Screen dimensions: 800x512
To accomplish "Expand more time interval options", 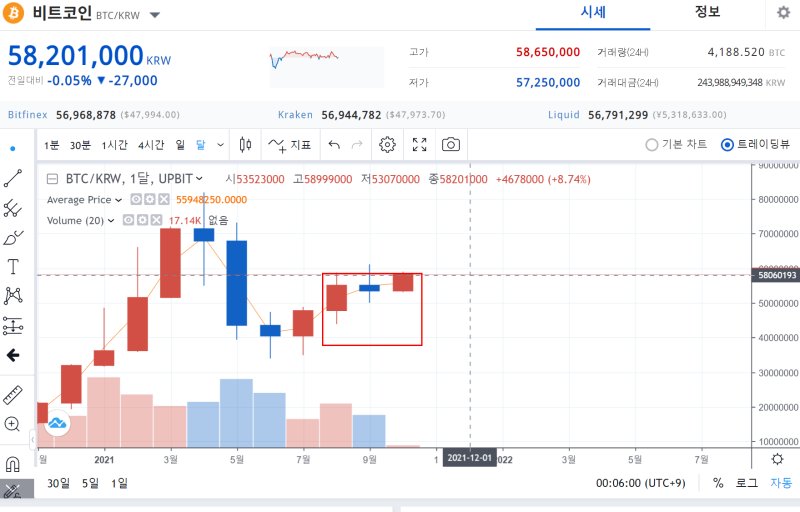I will 220,145.
